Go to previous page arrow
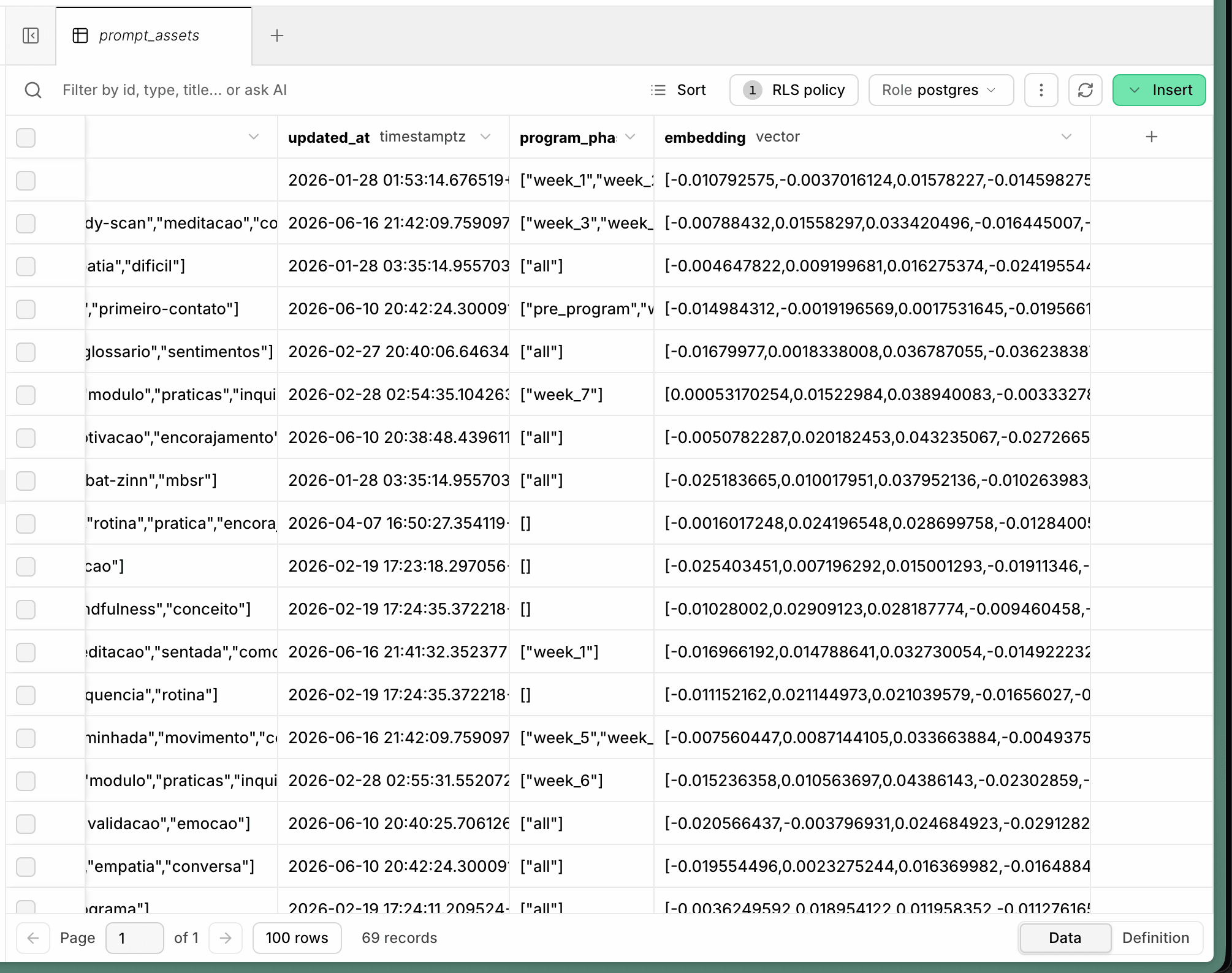1232x973 pixels. [33, 937]
